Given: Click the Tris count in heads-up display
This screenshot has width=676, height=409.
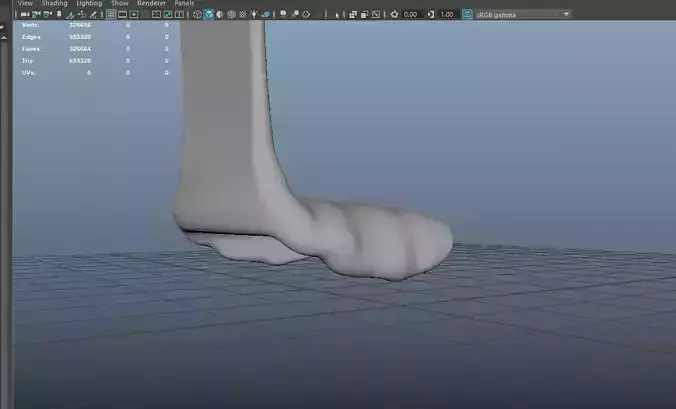Looking at the screenshot, I should (x=80, y=61).
